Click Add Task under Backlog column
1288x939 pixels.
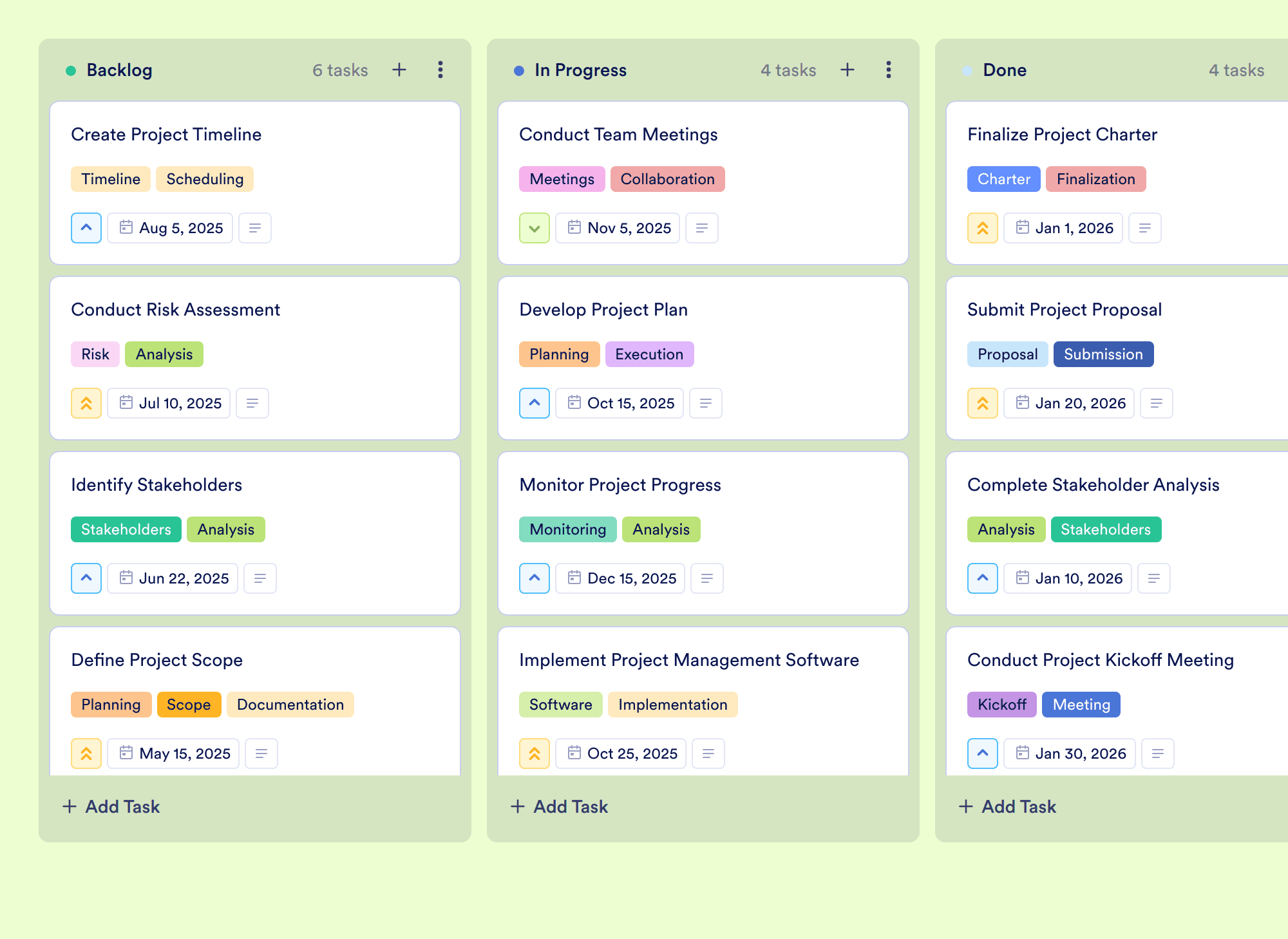pos(111,806)
